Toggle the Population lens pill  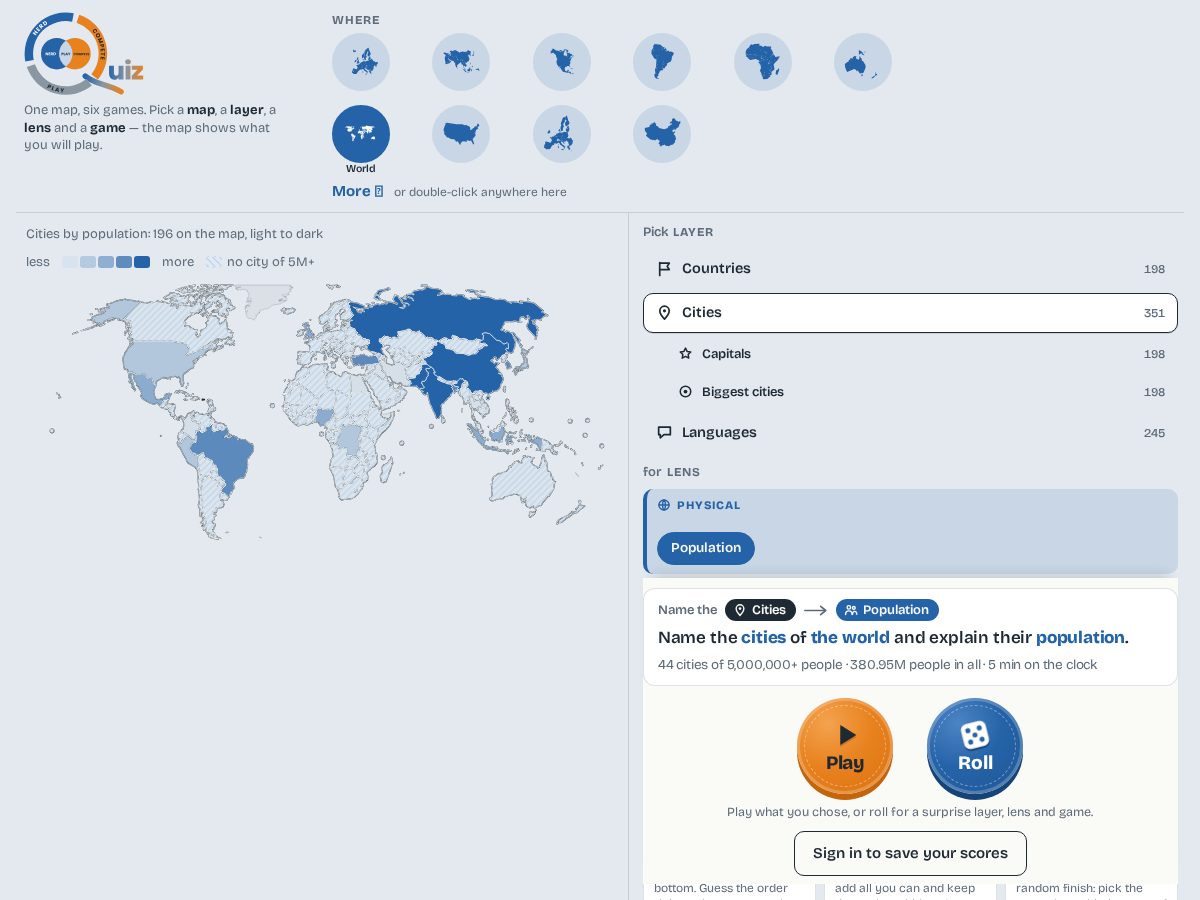706,548
